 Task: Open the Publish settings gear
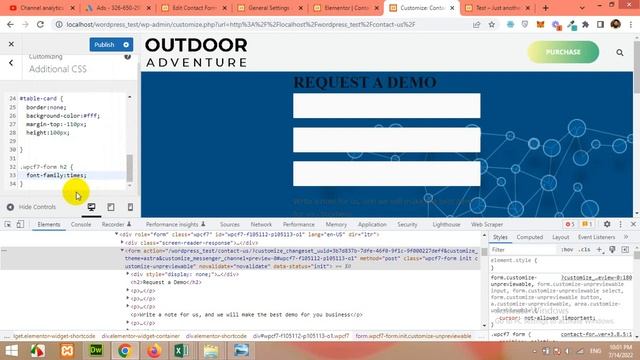coord(126,44)
